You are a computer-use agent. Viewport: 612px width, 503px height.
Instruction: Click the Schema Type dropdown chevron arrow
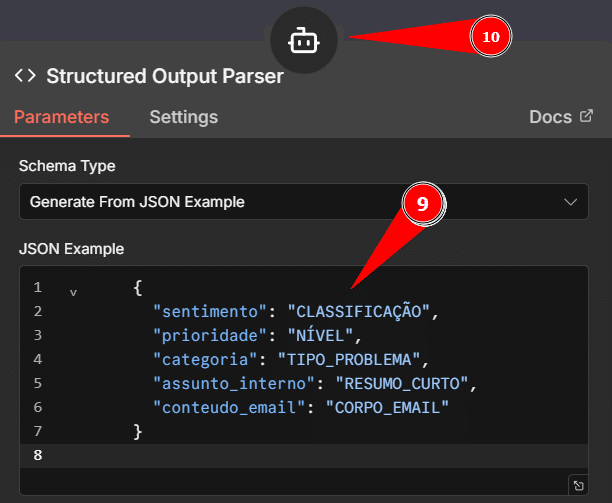click(x=570, y=202)
